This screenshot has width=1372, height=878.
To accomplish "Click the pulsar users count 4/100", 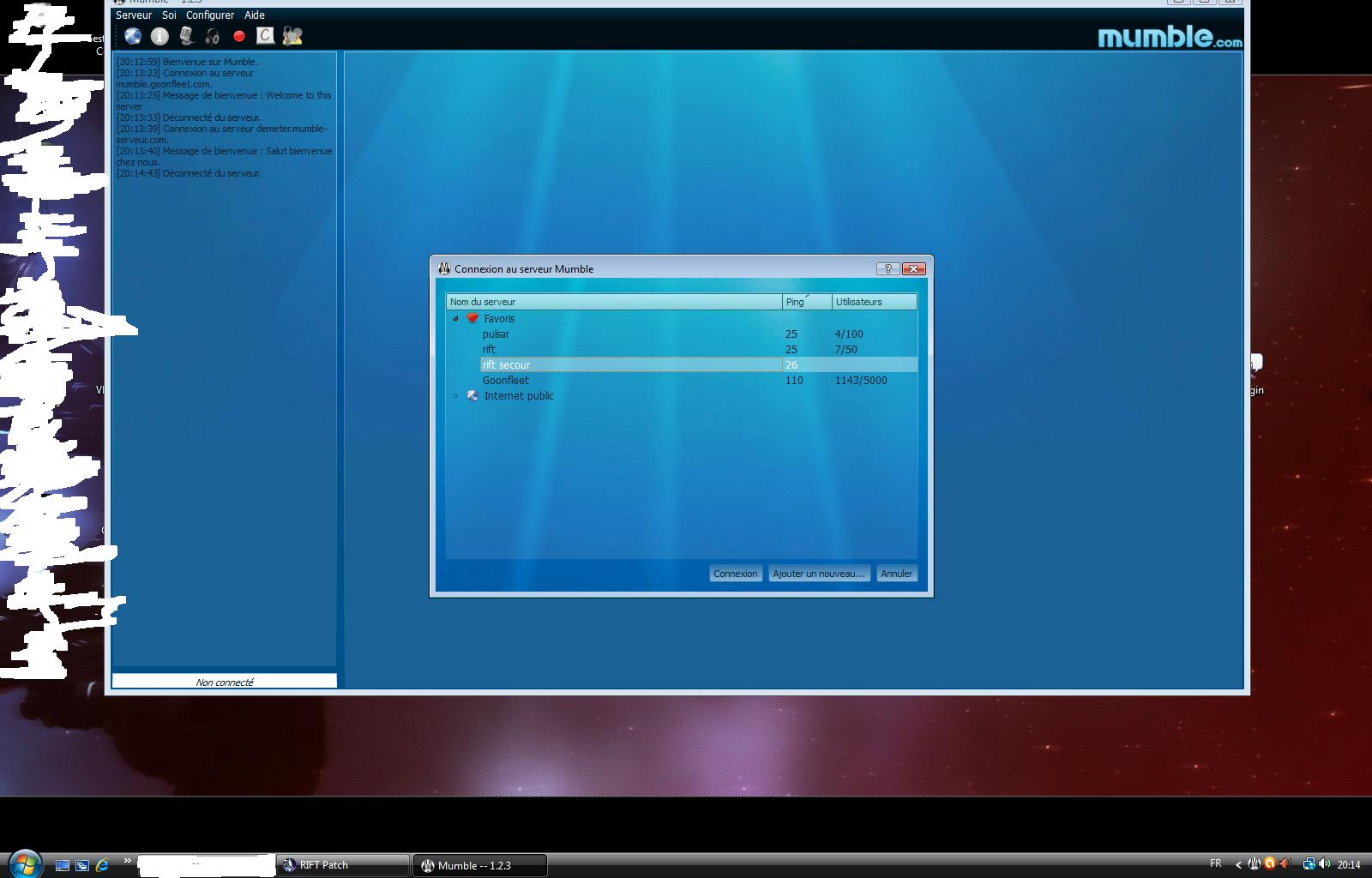I will (x=849, y=334).
